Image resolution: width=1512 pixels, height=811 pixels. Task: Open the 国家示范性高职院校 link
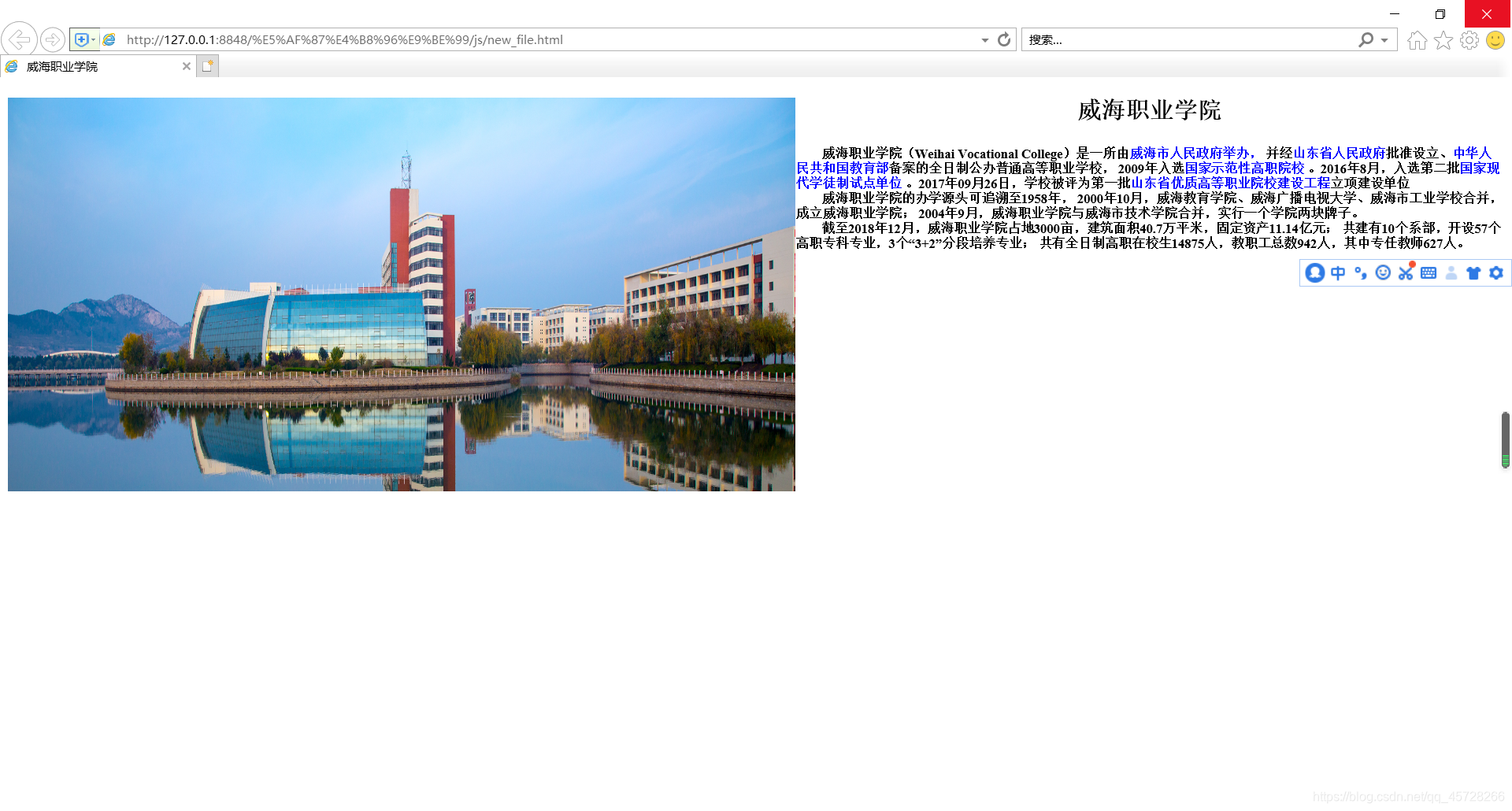point(1244,168)
